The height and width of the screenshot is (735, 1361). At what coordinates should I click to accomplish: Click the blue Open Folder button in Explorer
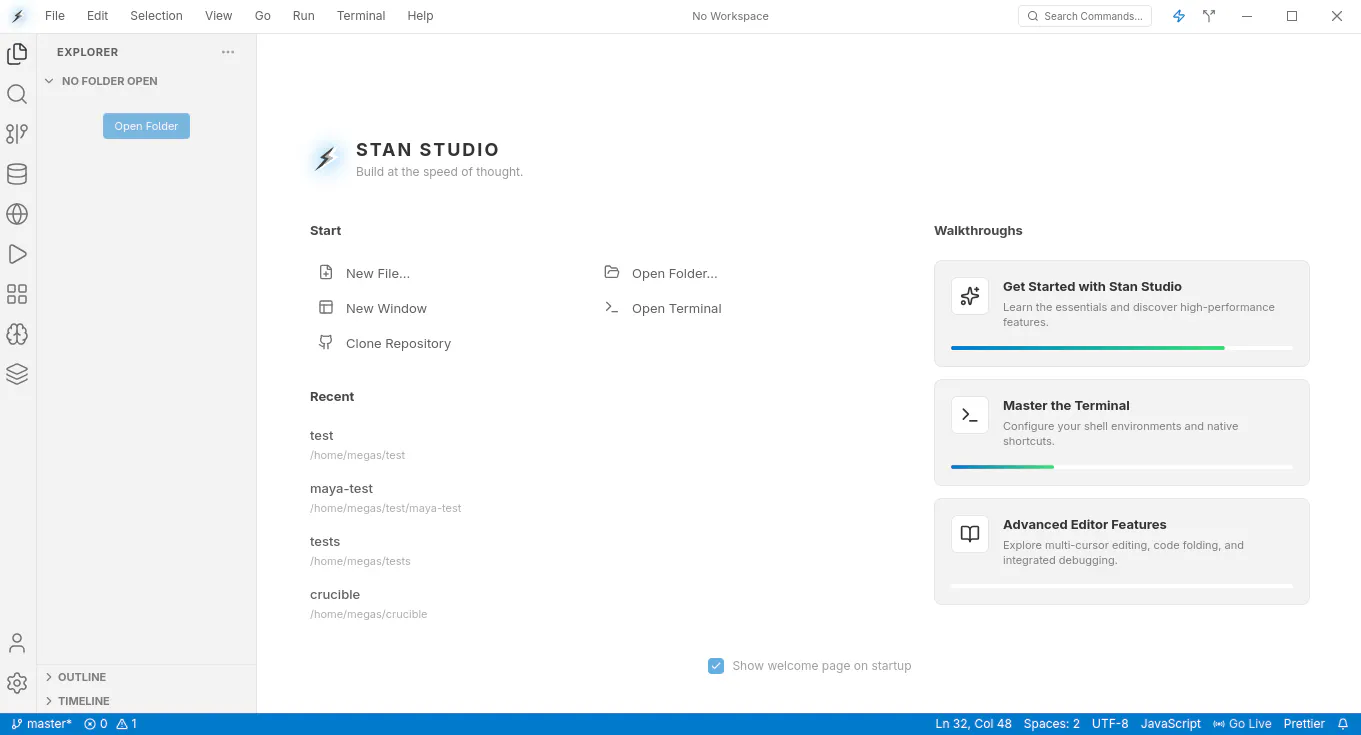(x=146, y=126)
